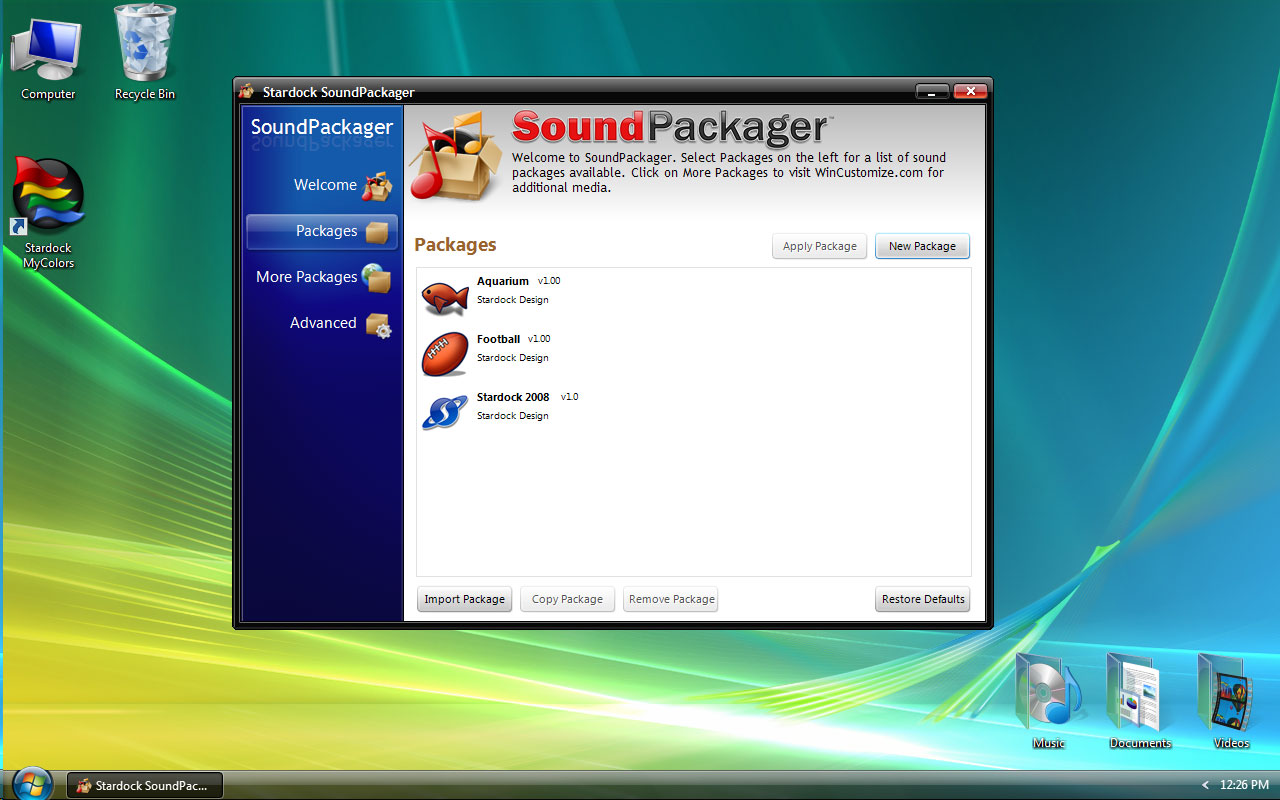Go to the Advanced section
Image resolution: width=1280 pixels, height=800 pixels.
point(322,323)
